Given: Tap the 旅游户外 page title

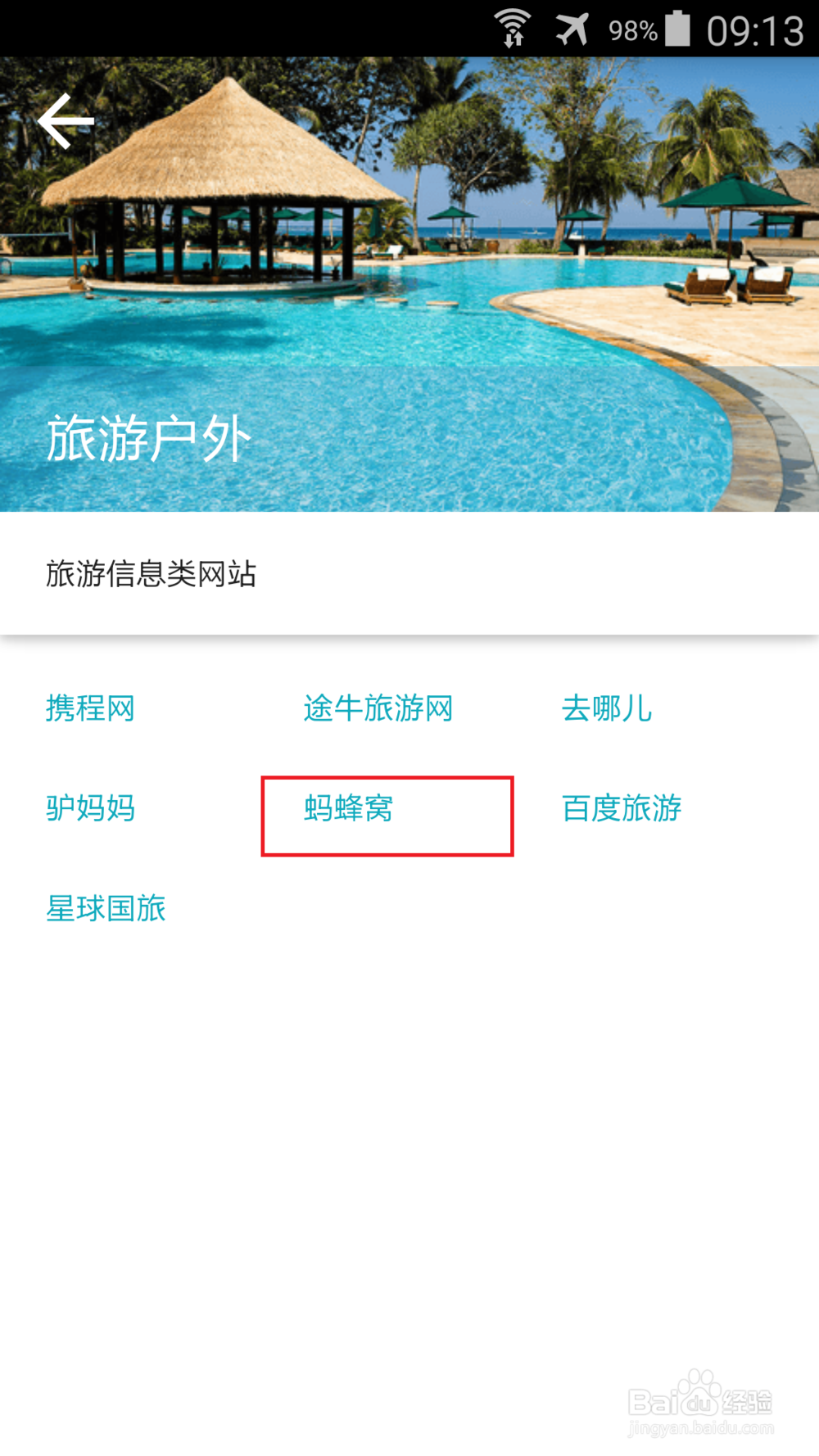Looking at the screenshot, I should 148,438.
